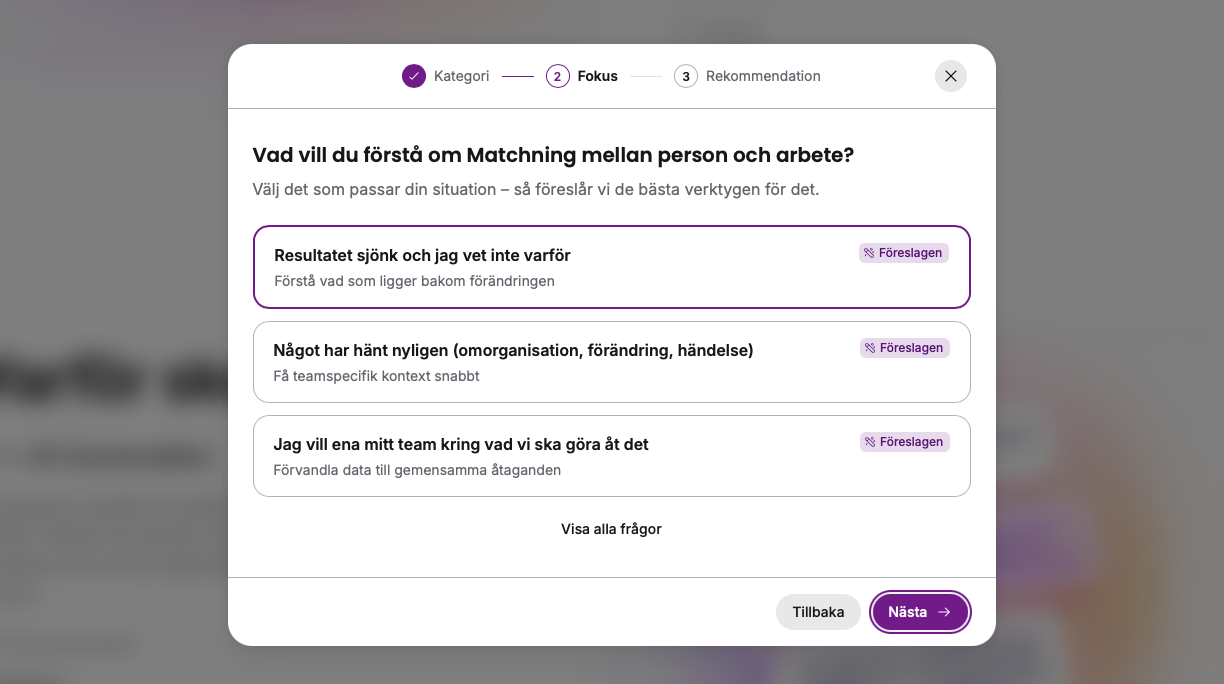Click the text Få teamspecifik kontext snabbt
The height and width of the screenshot is (684, 1224).
[376, 376]
